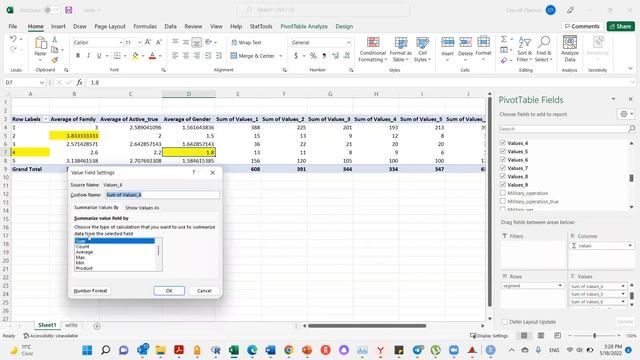Apply italic formatting
This screenshot has width=640, height=360.
tap(88, 56)
